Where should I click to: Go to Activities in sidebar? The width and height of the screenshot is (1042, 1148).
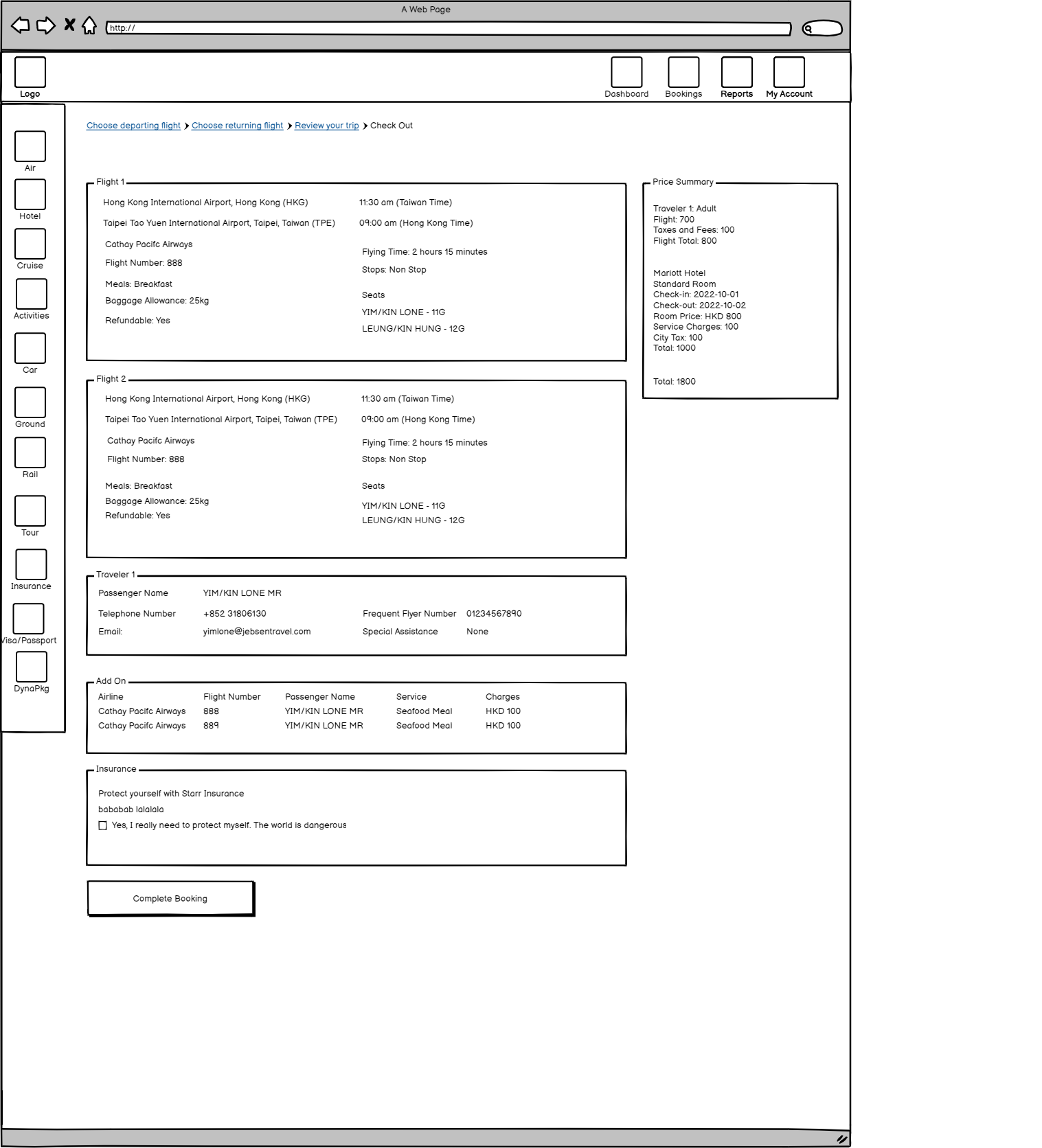pos(31,294)
